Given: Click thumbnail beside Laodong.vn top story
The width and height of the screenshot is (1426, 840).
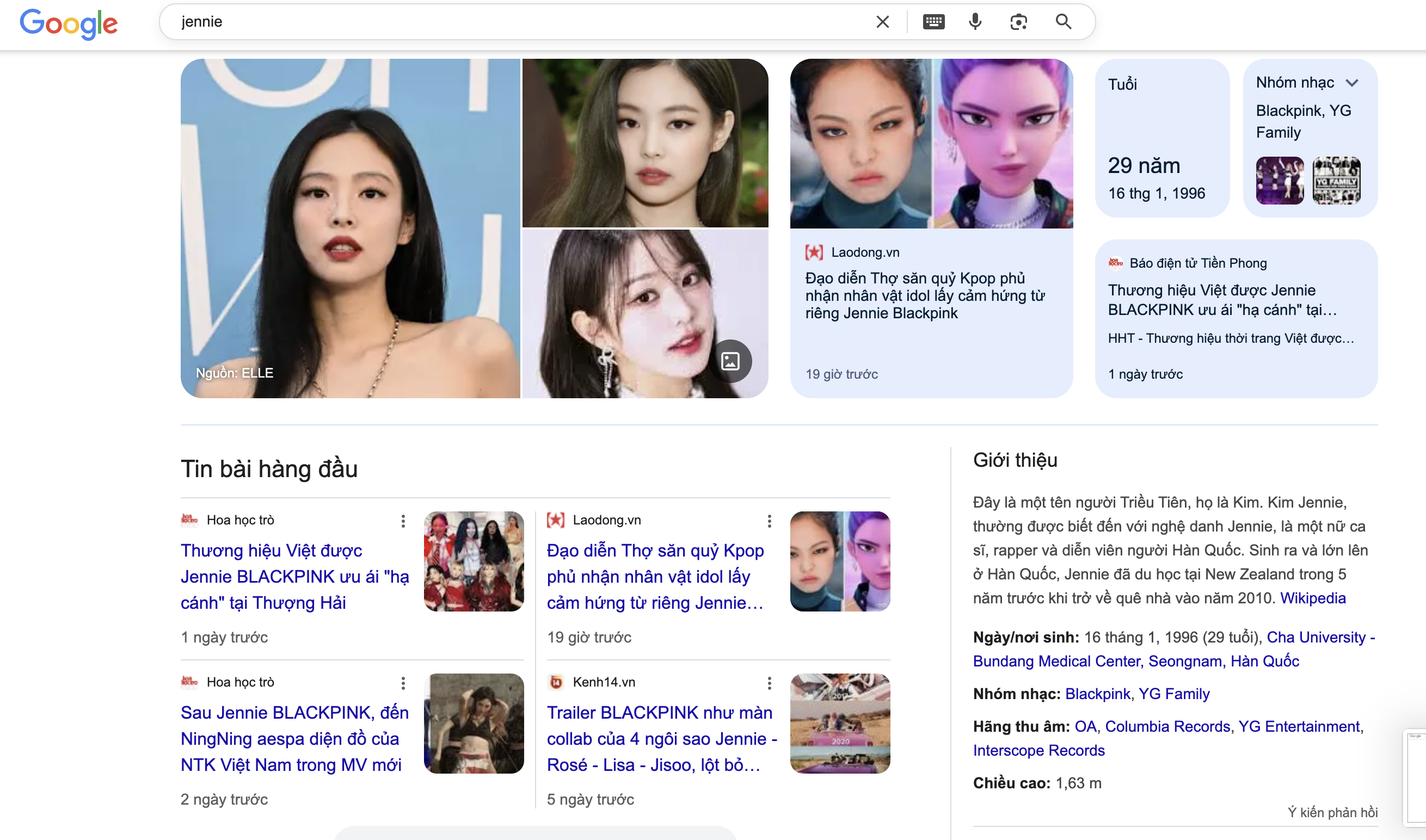Looking at the screenshot, I should coord(840,561).
